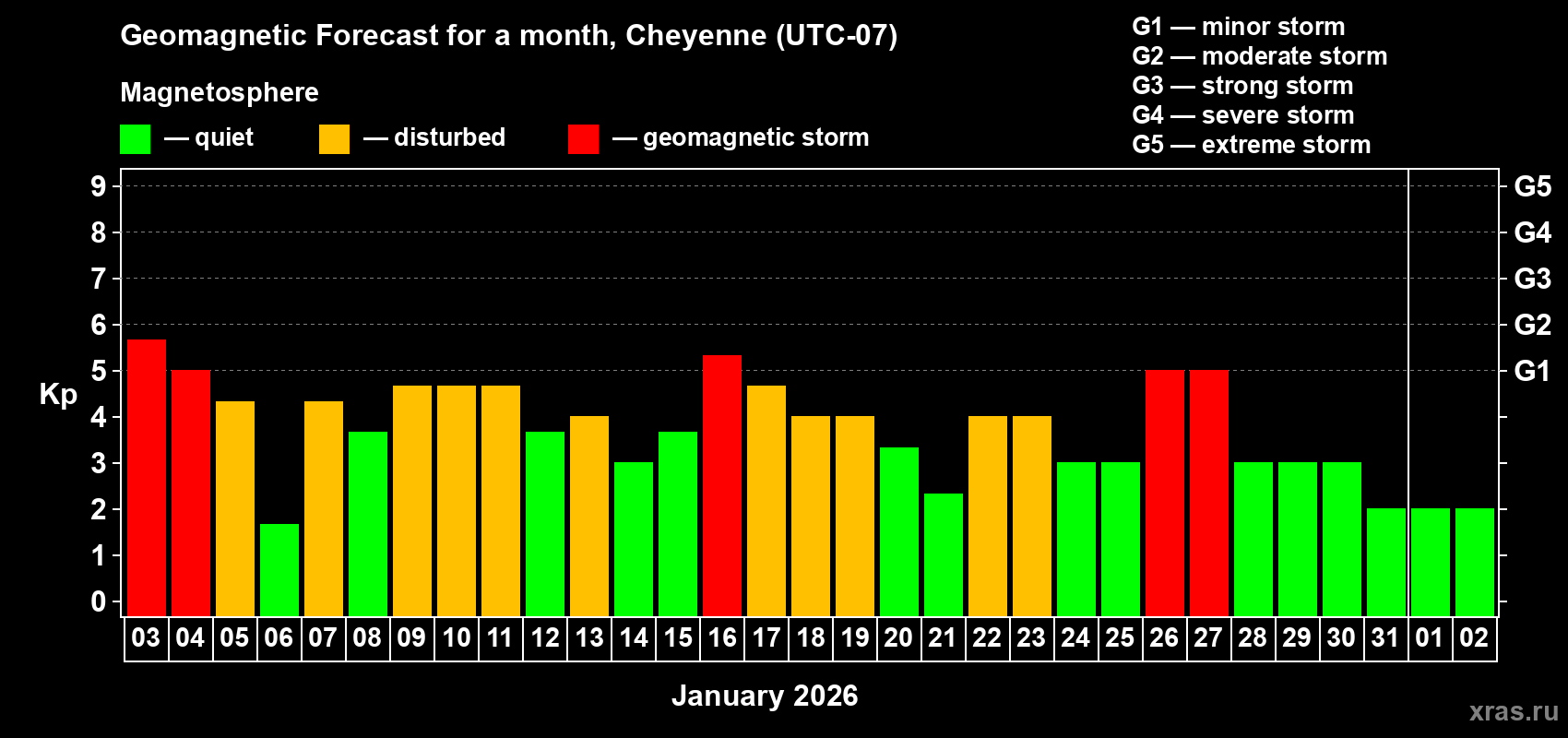Select the green bar for day 29
This screenshot has width=1568, height=738.
pos(1298,540)
